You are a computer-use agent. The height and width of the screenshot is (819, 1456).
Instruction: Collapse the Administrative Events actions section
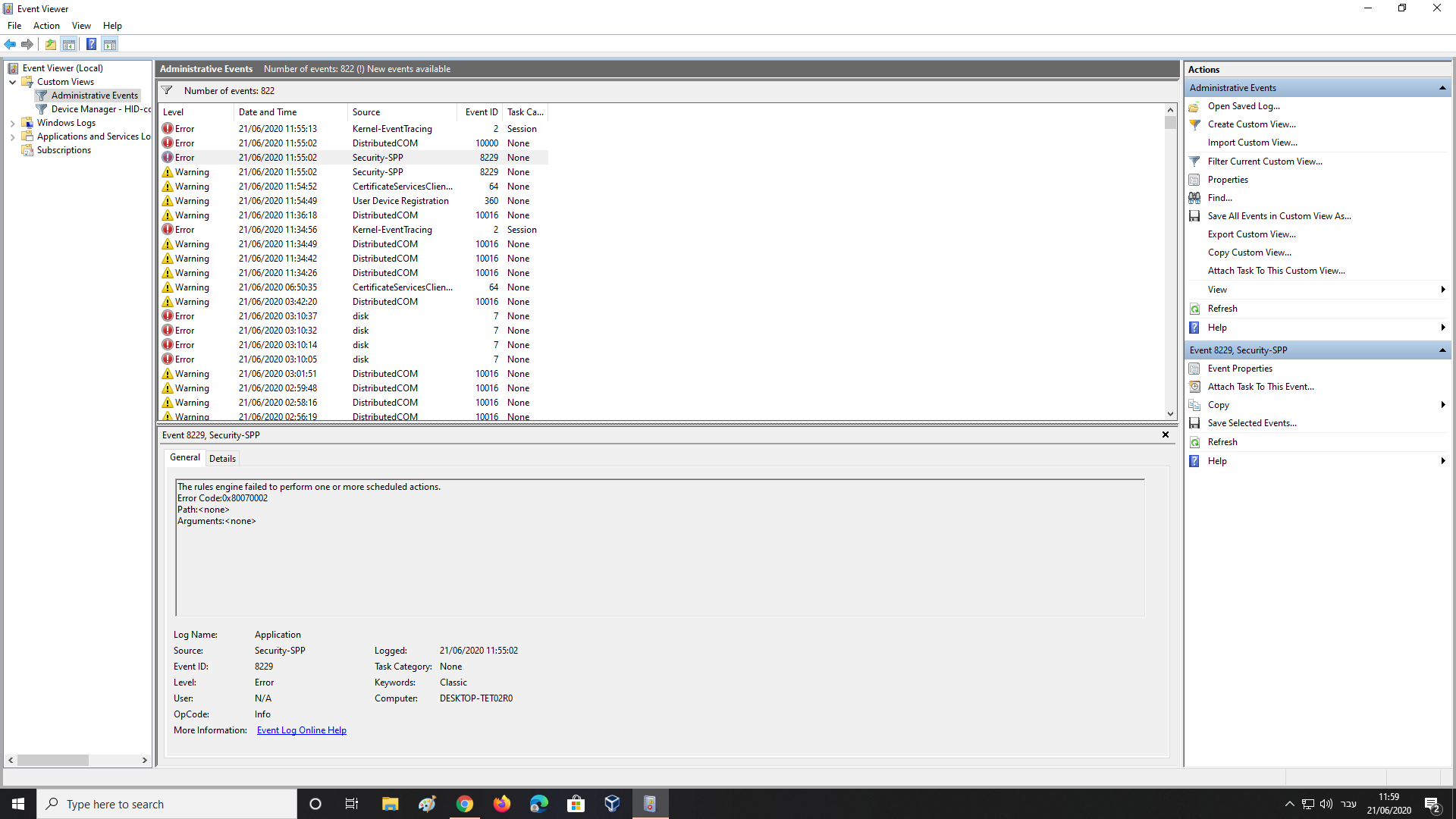coord(1442,87)
